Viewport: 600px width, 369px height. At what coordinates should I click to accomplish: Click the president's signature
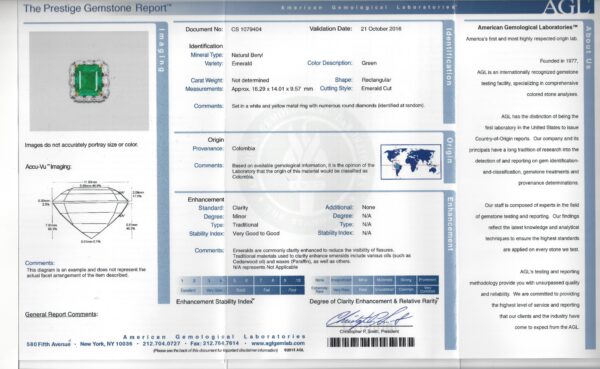[369, 318]
